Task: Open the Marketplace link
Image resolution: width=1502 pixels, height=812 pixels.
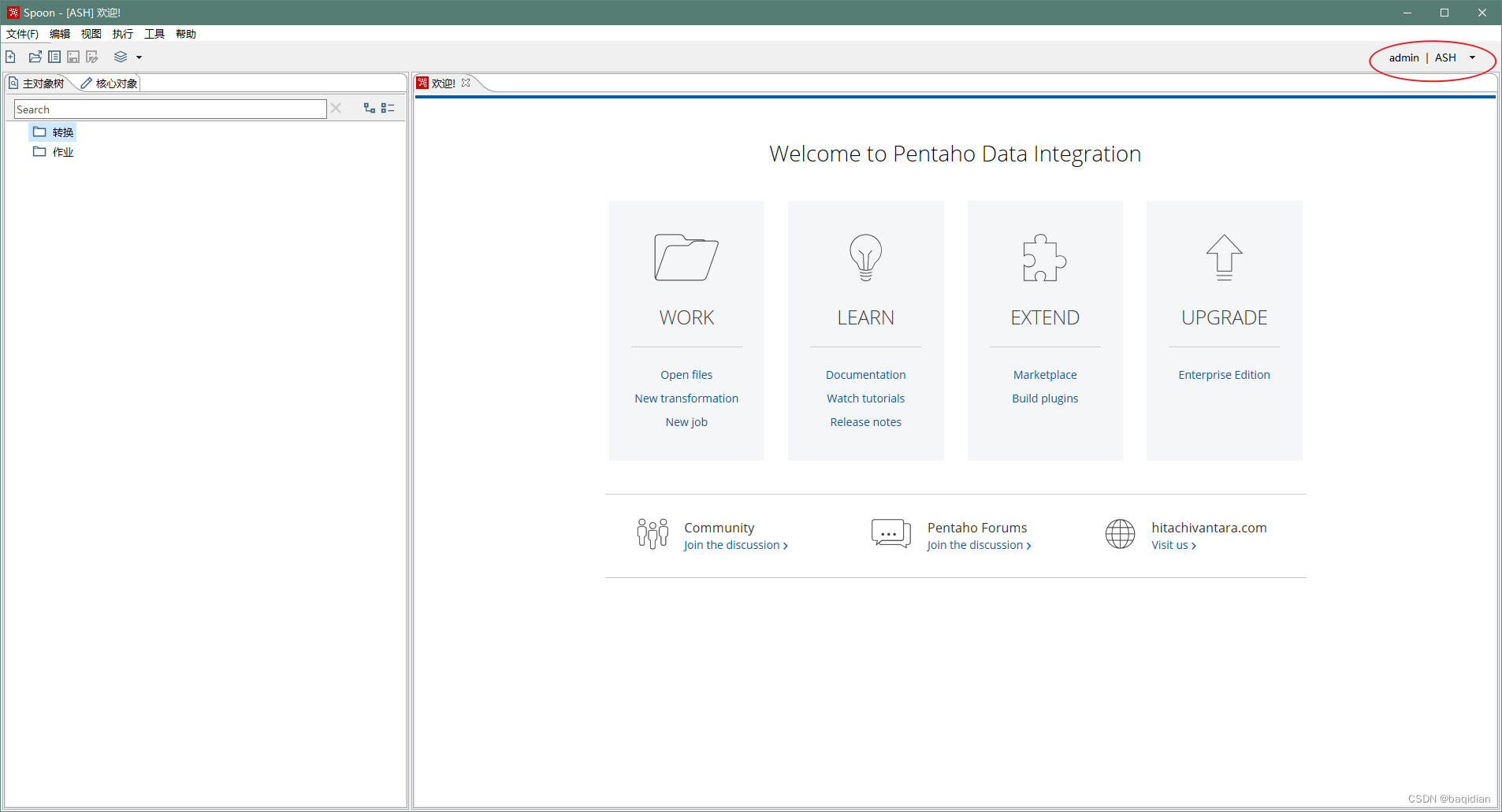Action: pos(1045,375)
